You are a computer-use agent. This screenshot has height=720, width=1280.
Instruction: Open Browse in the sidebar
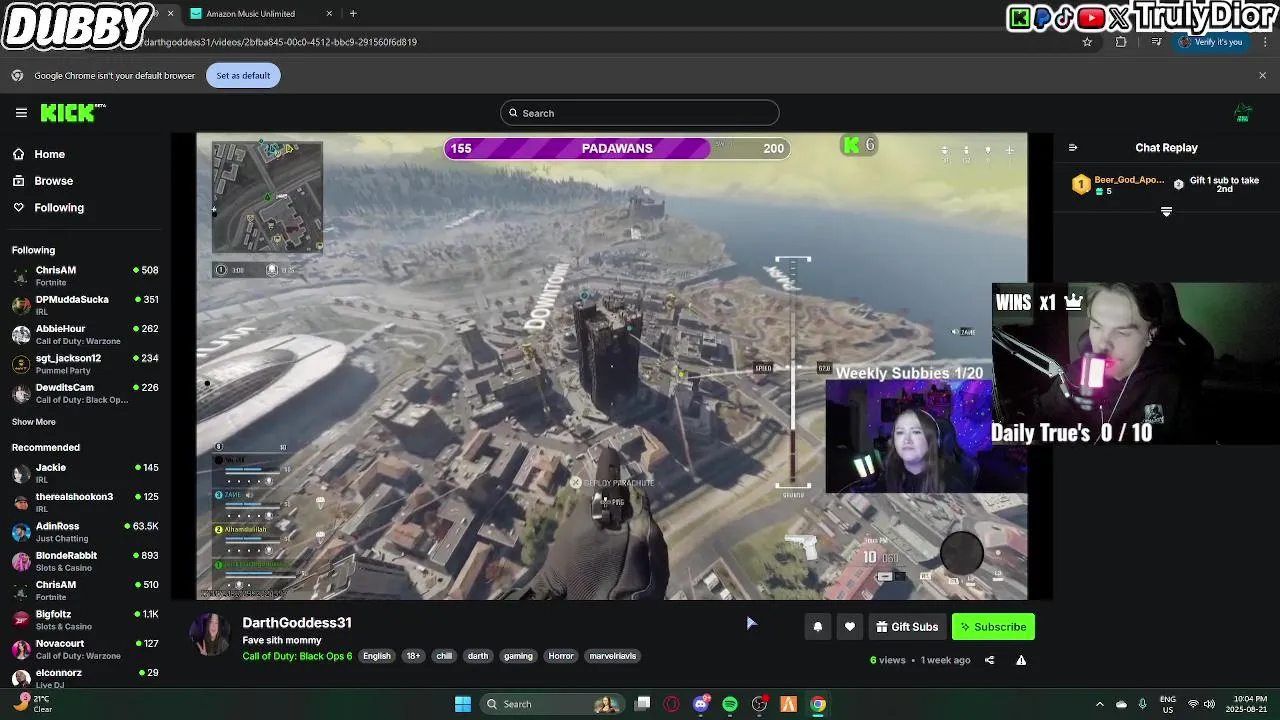53,181
